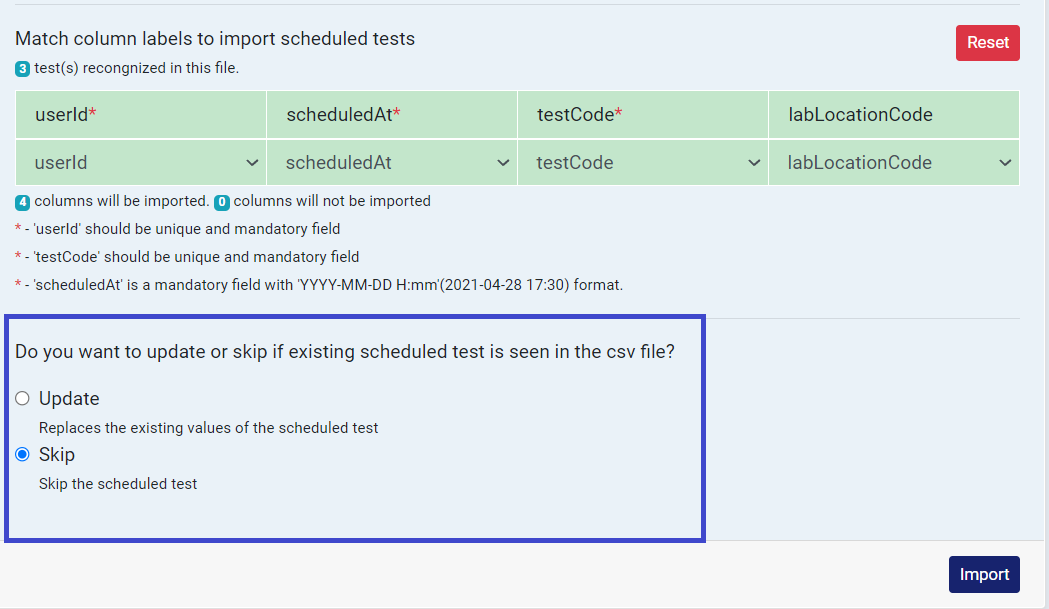This screenshot has width=1049, height=609.
Task: Click the Import button
Action: [984, 574]
